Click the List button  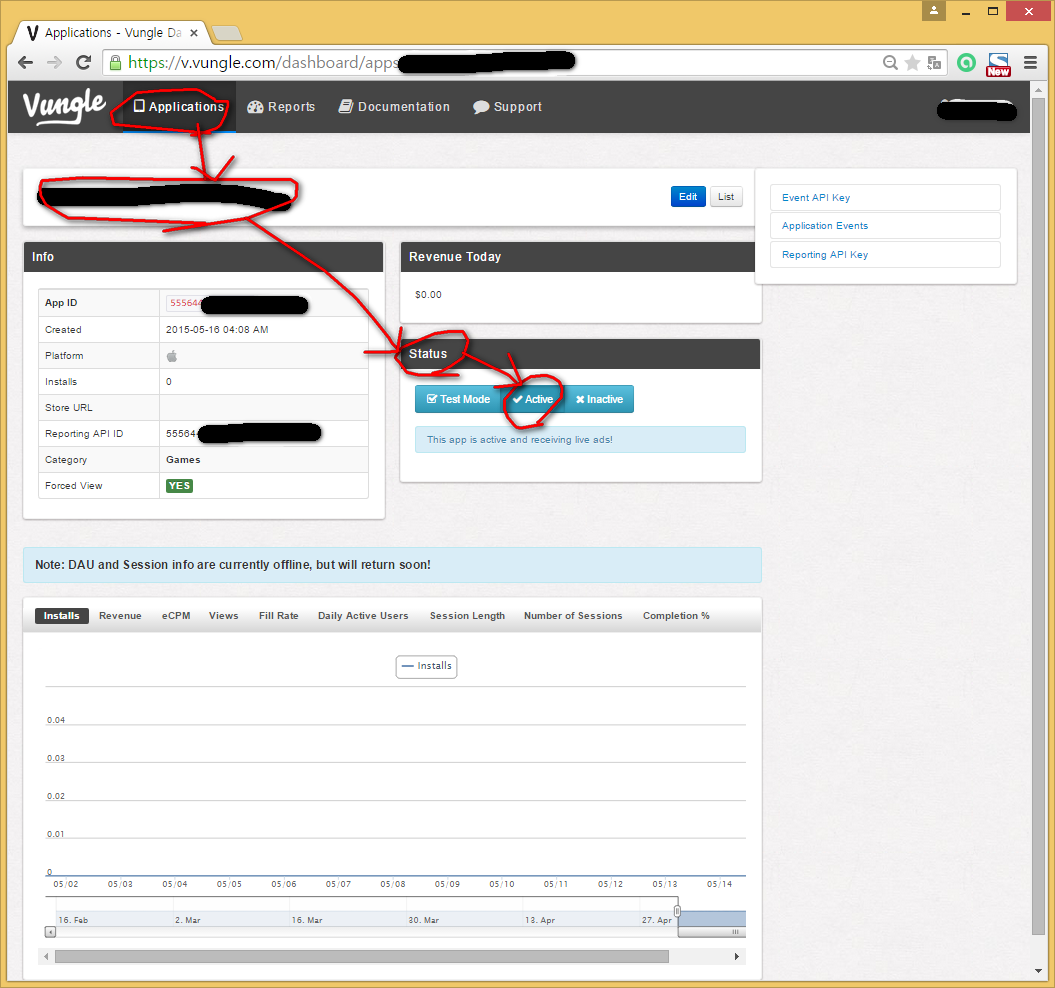click(x=726, y=197)
